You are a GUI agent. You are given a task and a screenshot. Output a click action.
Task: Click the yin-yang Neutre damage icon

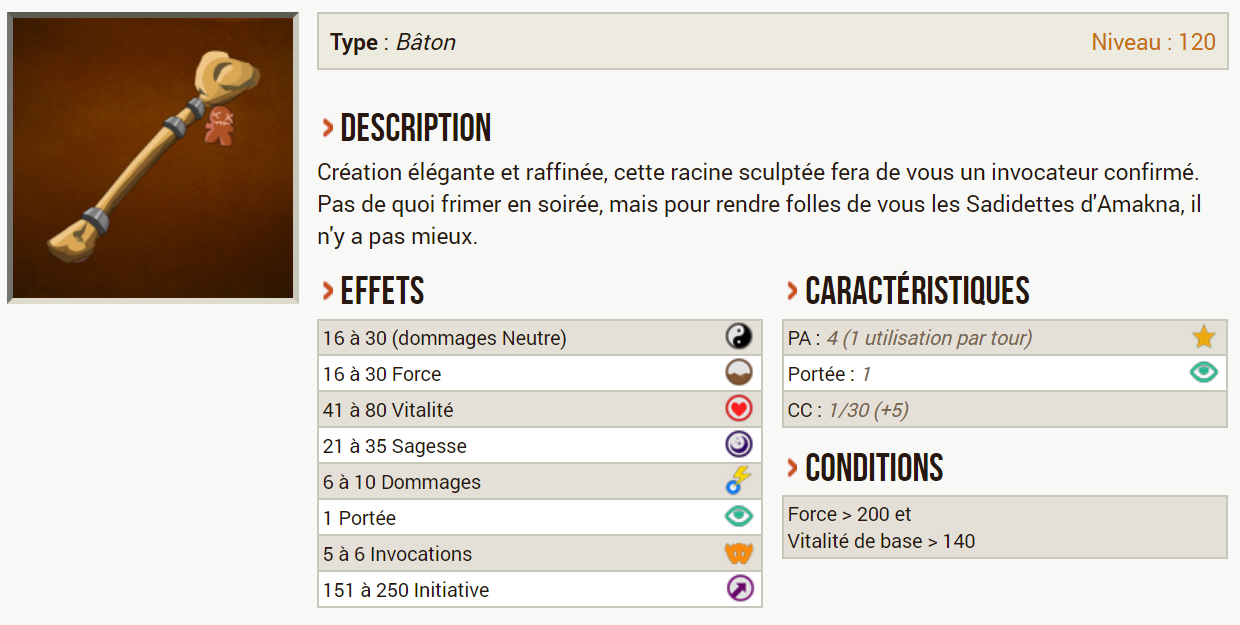(738, 337)
